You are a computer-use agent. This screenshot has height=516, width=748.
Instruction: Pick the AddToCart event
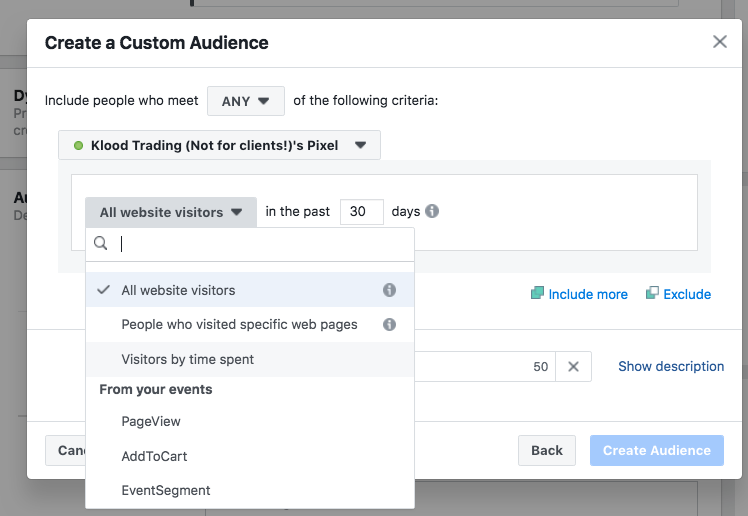[154, 456]
